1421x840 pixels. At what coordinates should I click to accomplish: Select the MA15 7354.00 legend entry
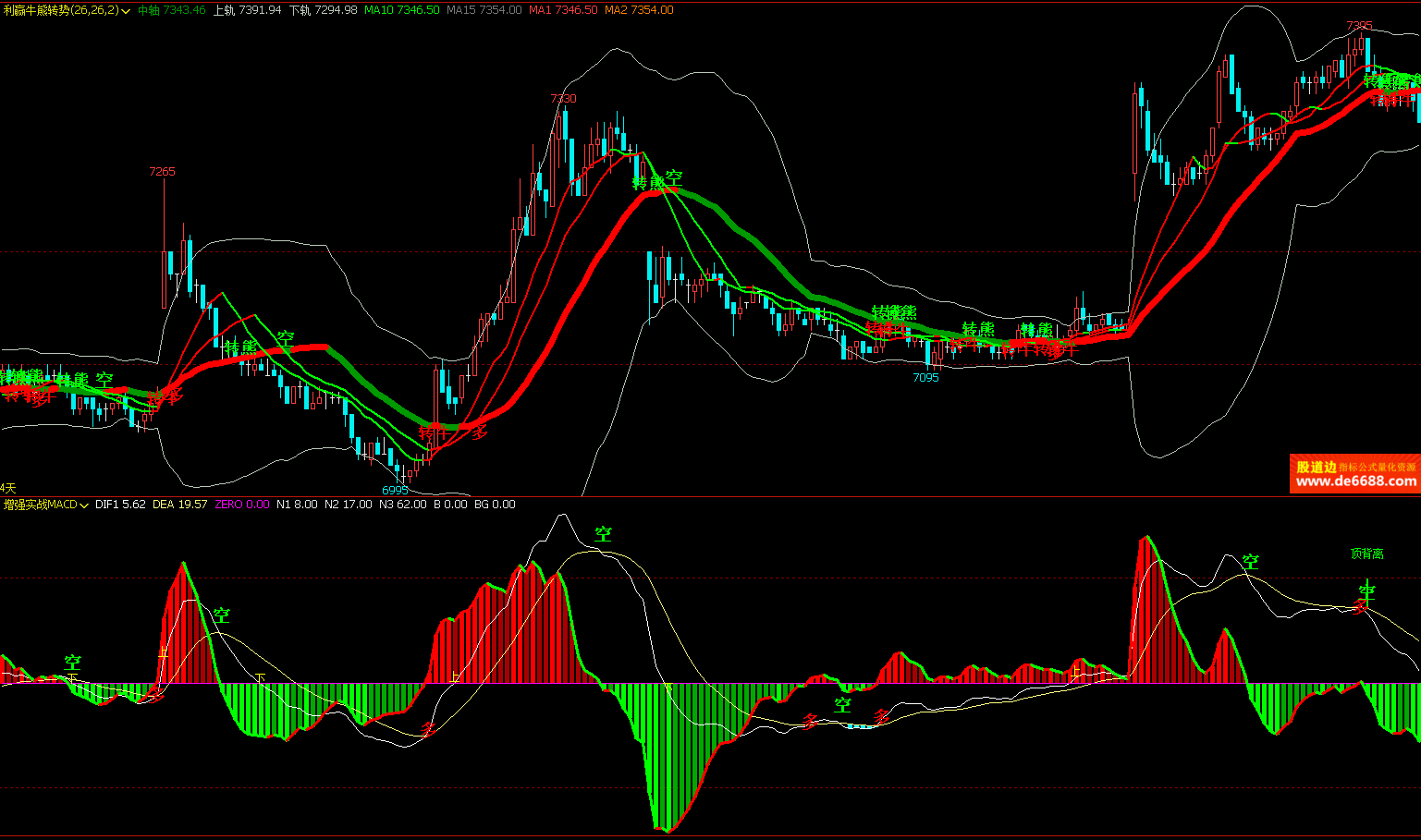coord(484,10)
